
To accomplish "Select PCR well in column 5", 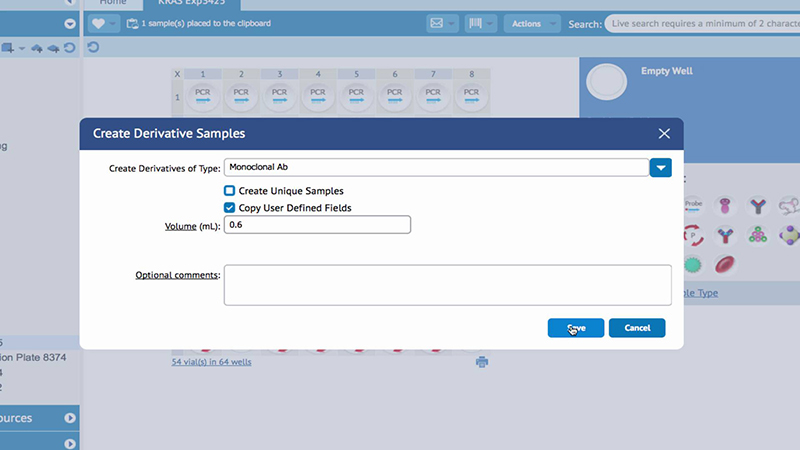I will 356,96.
